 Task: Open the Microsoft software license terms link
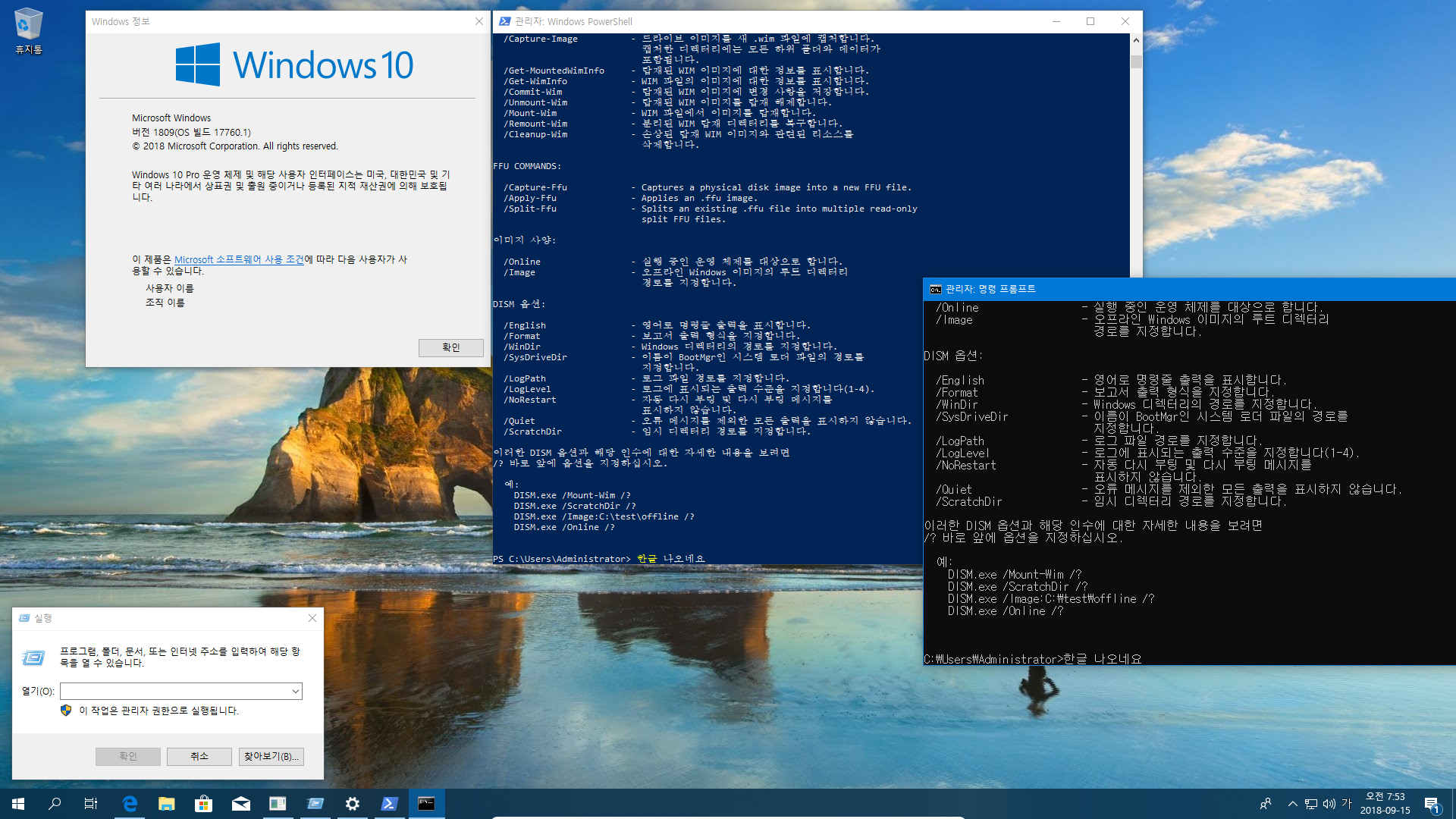[239, 259]
